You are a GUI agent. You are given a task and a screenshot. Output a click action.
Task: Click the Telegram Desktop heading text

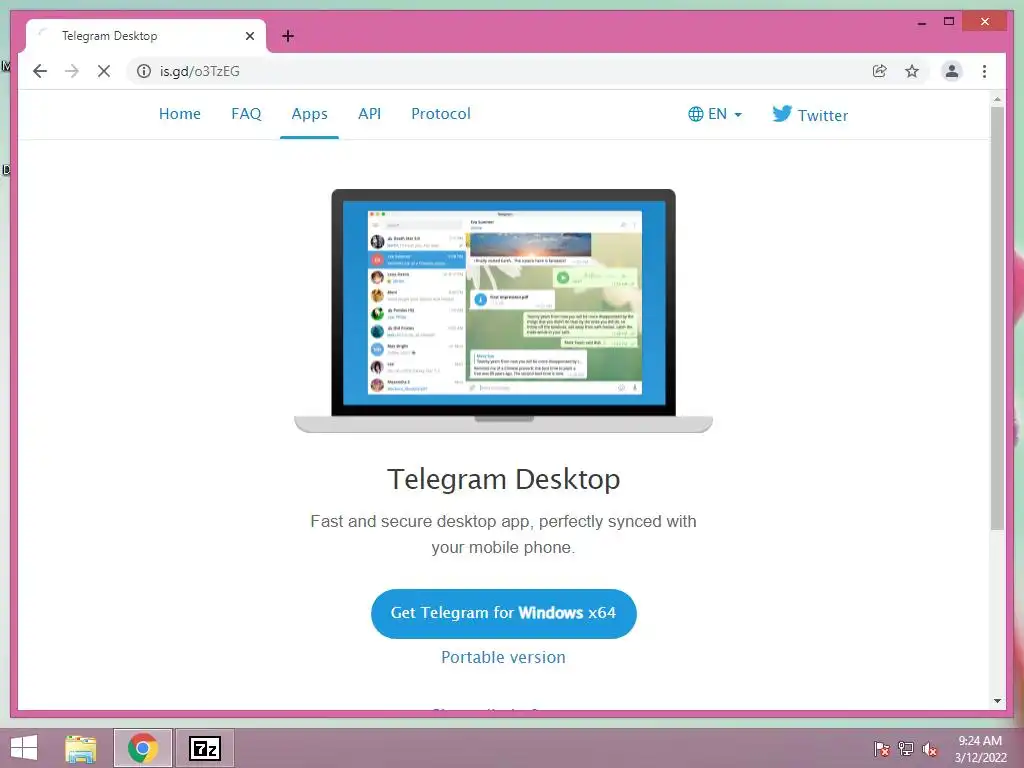tap(504, 479)
